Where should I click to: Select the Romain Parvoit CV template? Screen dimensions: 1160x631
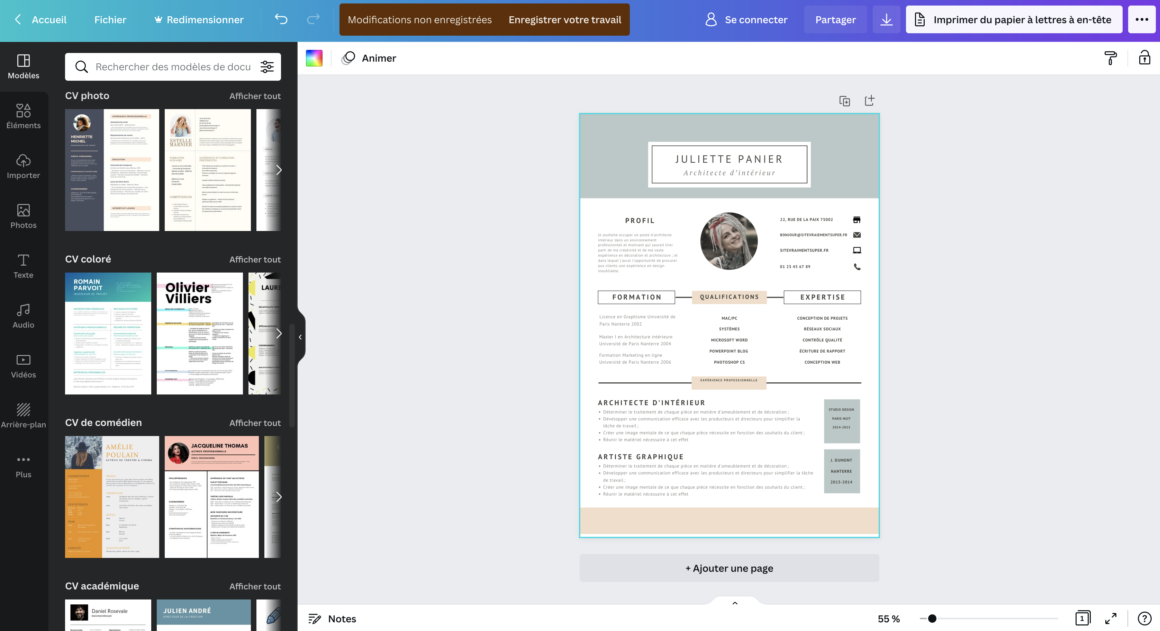(108, 333)
